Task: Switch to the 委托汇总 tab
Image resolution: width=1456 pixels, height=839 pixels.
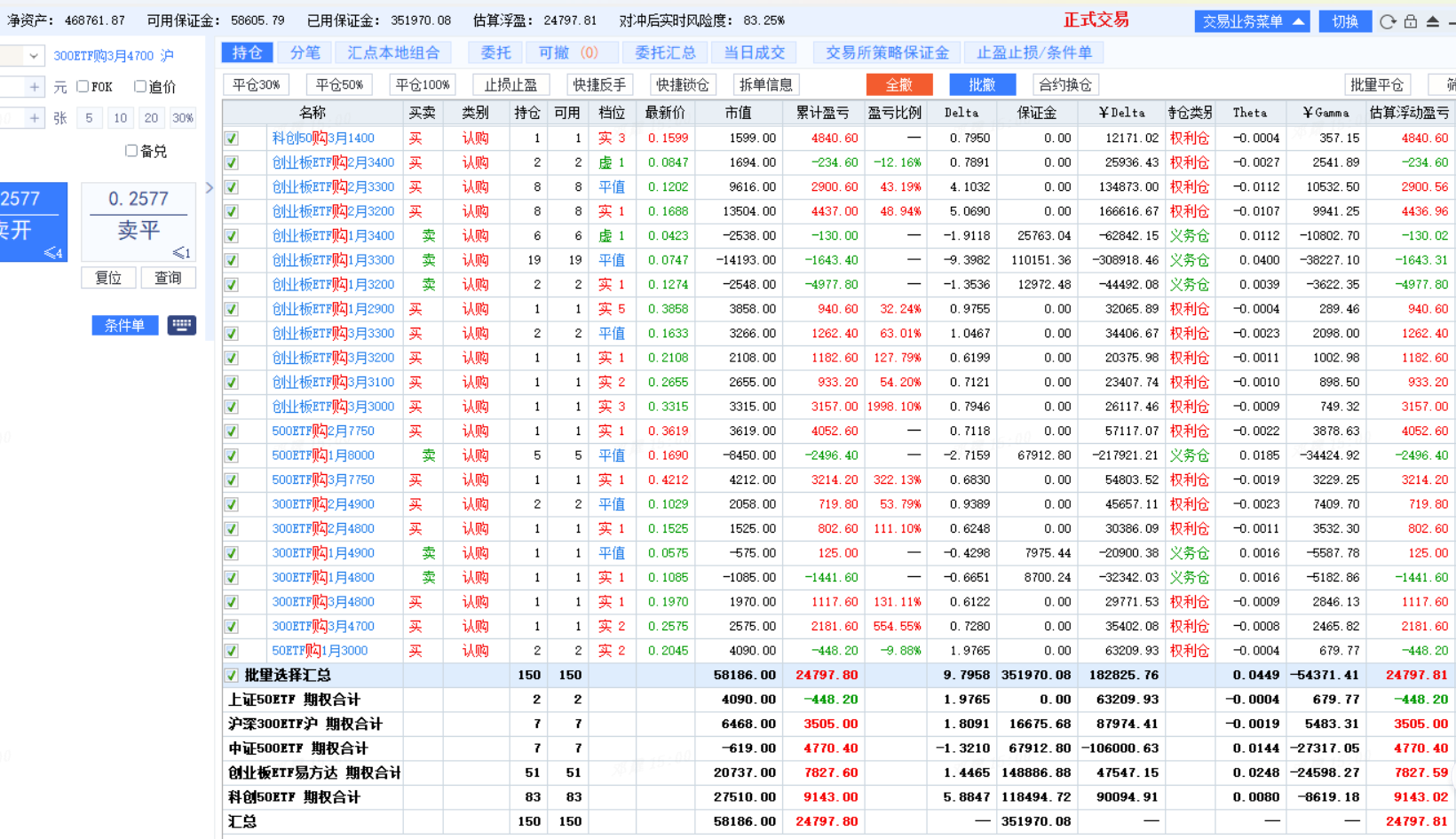Action: pyautogui.click(x=665, y=52)
